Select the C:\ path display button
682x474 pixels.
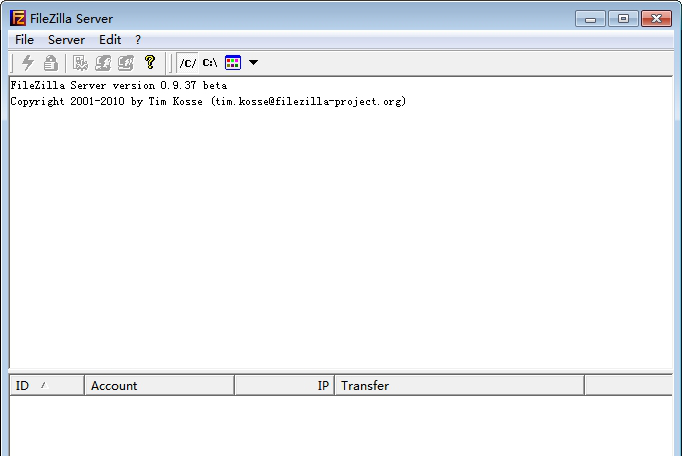(210, 63)
